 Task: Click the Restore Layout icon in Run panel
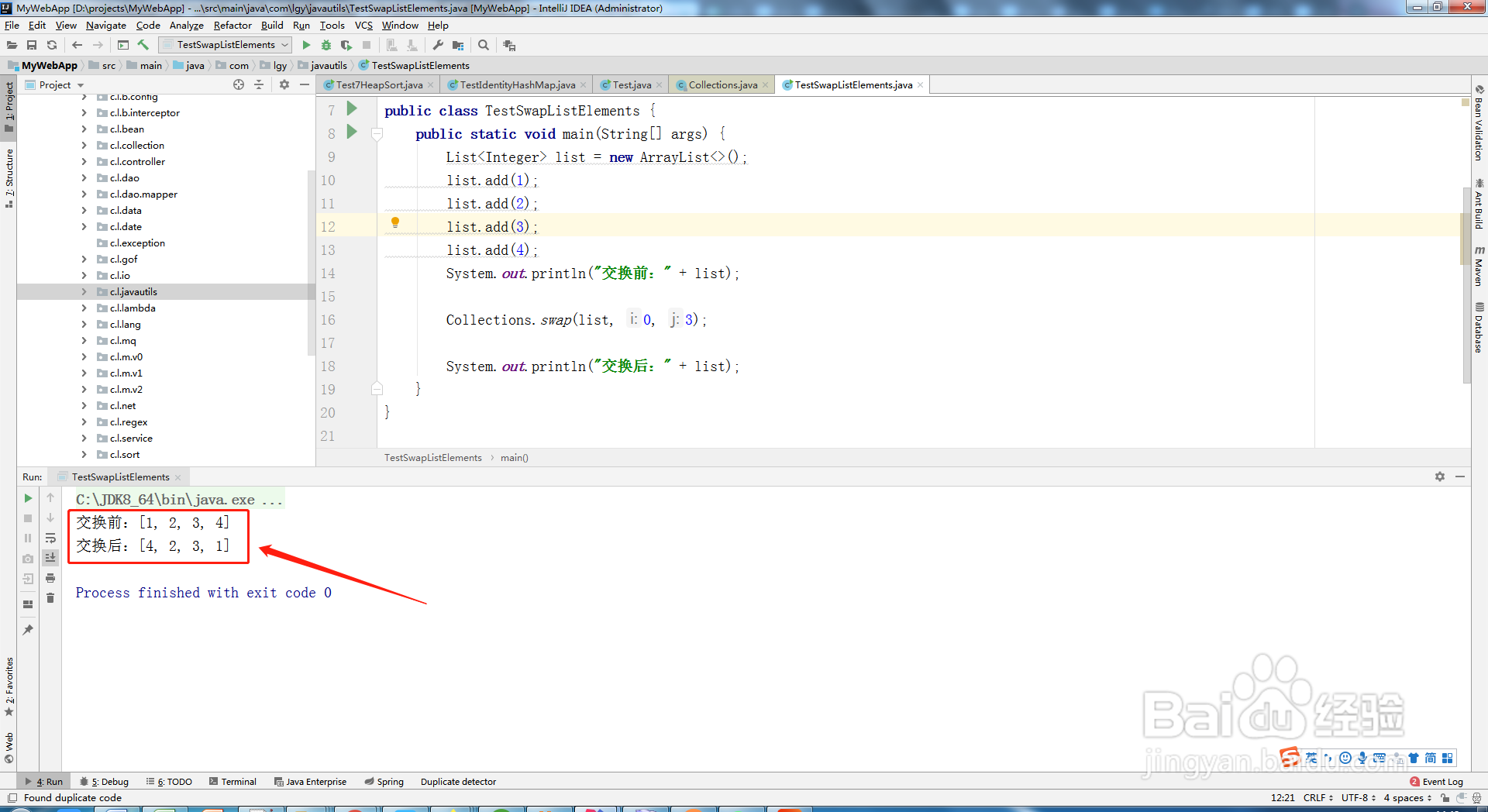point(28,604)
